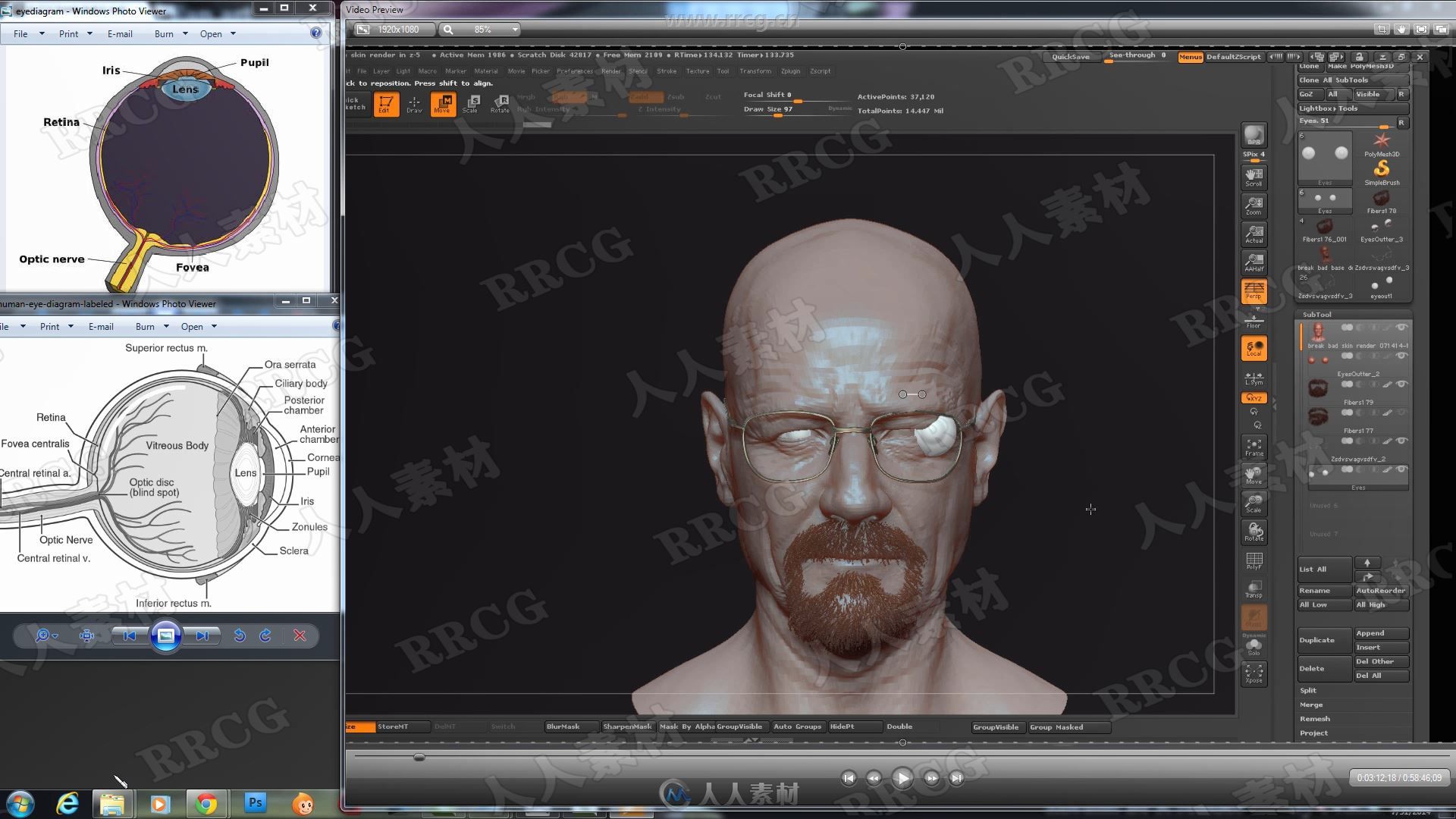Select the EyesOutter_3 tool thumbnail
The image size is (1456, 819).
[1382, 229]
